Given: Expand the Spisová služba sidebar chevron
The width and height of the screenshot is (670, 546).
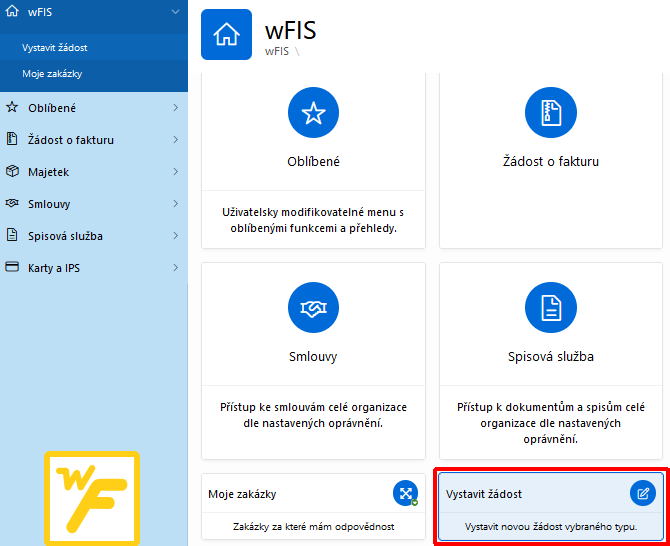Looking at the screenshot, I should pyautogui.click(x=176, y=236).
